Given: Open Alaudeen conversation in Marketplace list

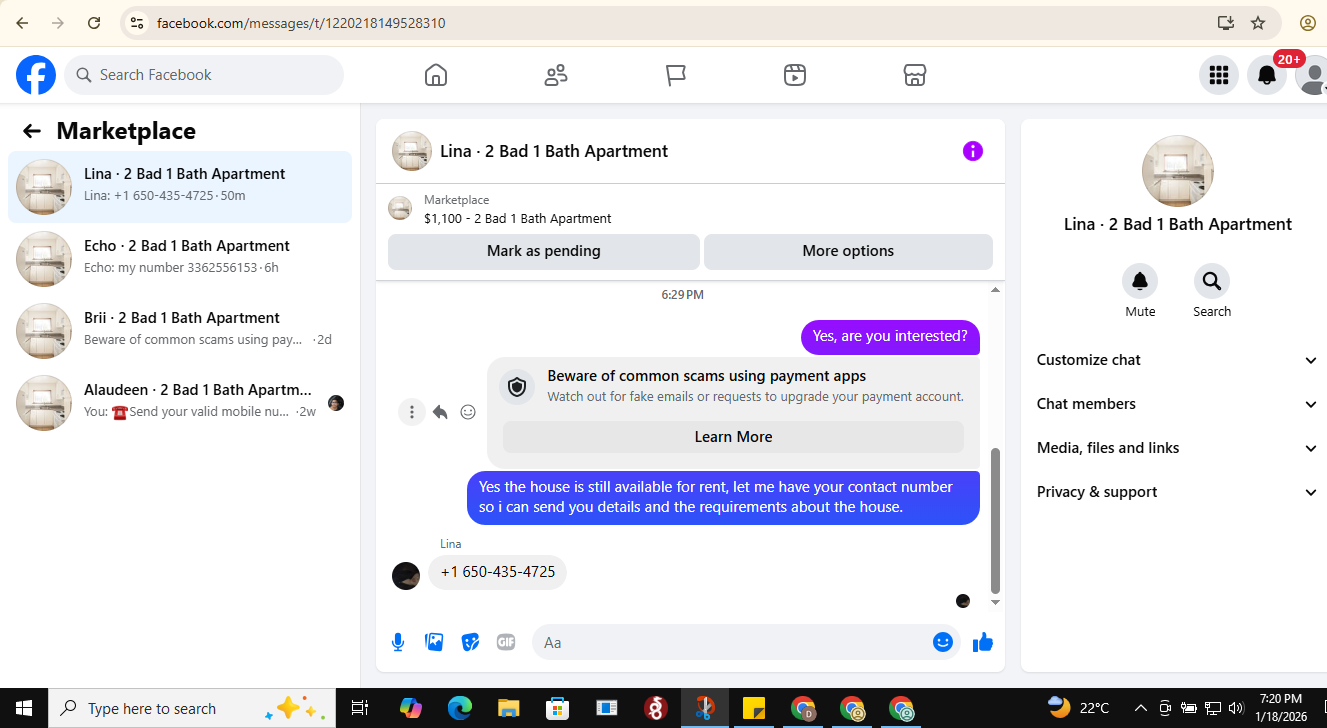Looking at the screenshot, I should coord(180,403).
